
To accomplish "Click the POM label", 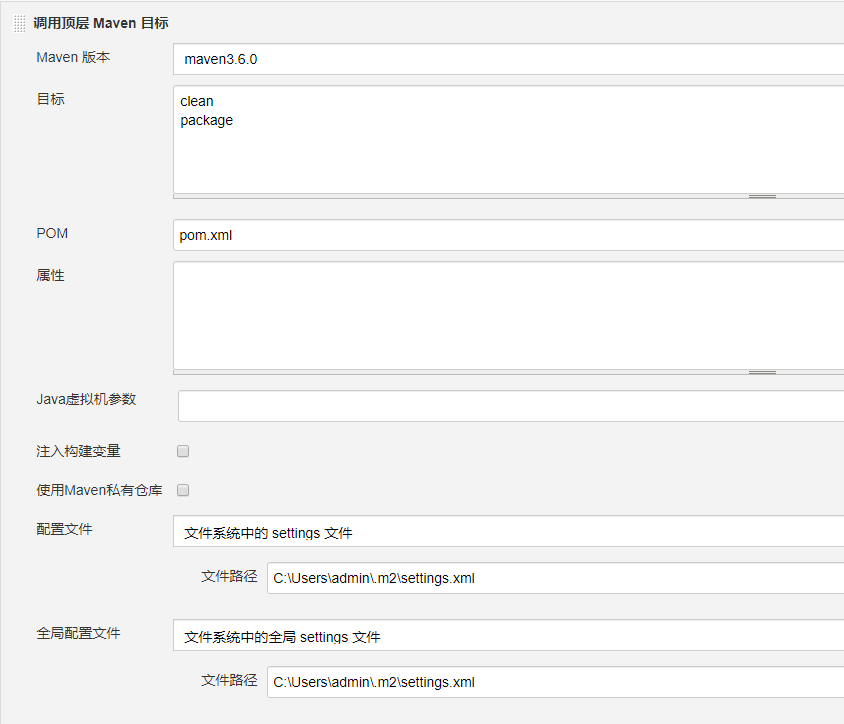I will (x=52, y=233).
